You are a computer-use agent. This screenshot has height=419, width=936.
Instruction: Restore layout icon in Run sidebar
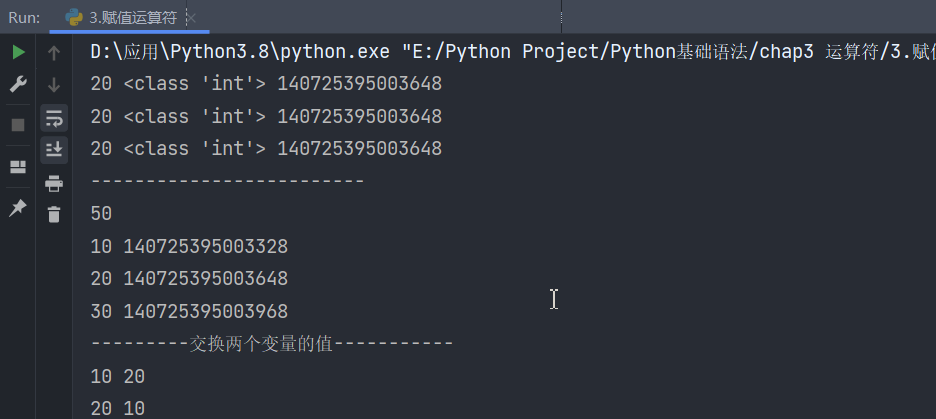click(x=19, y=167)
